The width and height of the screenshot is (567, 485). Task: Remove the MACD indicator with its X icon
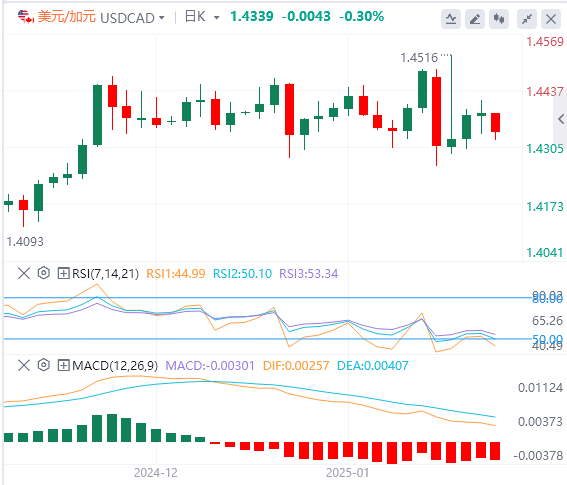24,365
